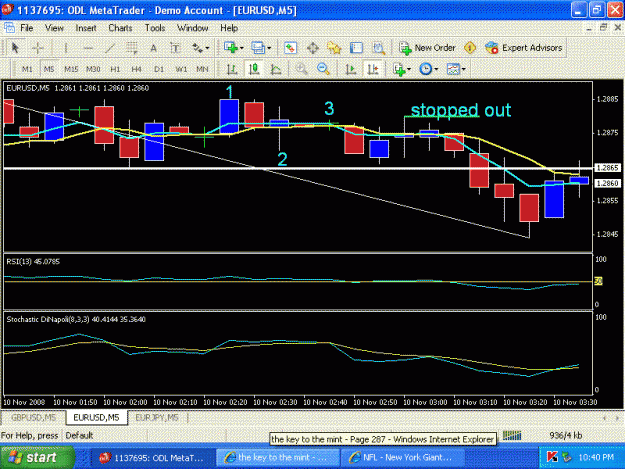This screenshot has width=625, height=469.
Task: Open the Tools menu
Action: [155, 28]
